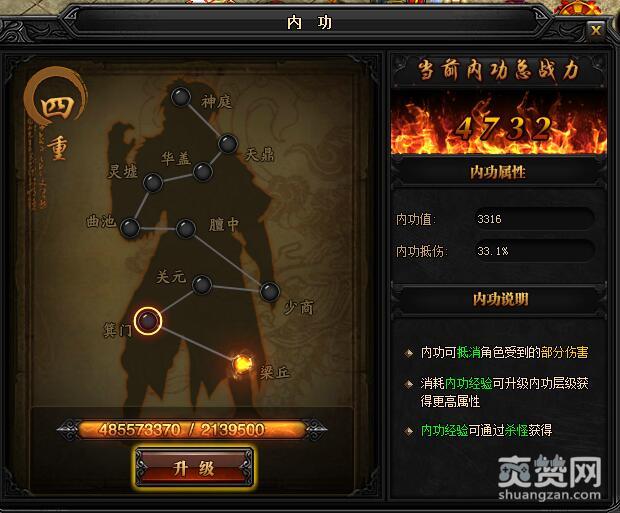Select the 少商 acupoint node
The width and height of the screenshot is (620, 513).
click(x=270, y=292)
